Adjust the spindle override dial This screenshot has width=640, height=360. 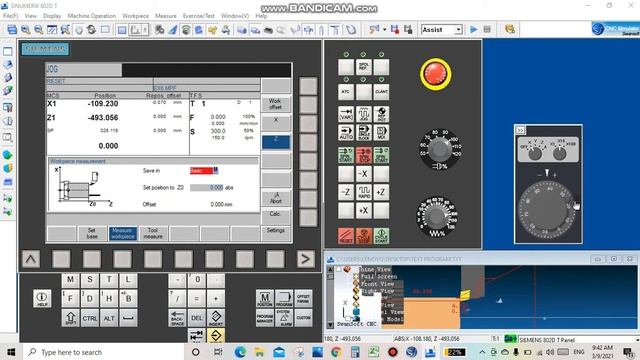pos(439,149)
